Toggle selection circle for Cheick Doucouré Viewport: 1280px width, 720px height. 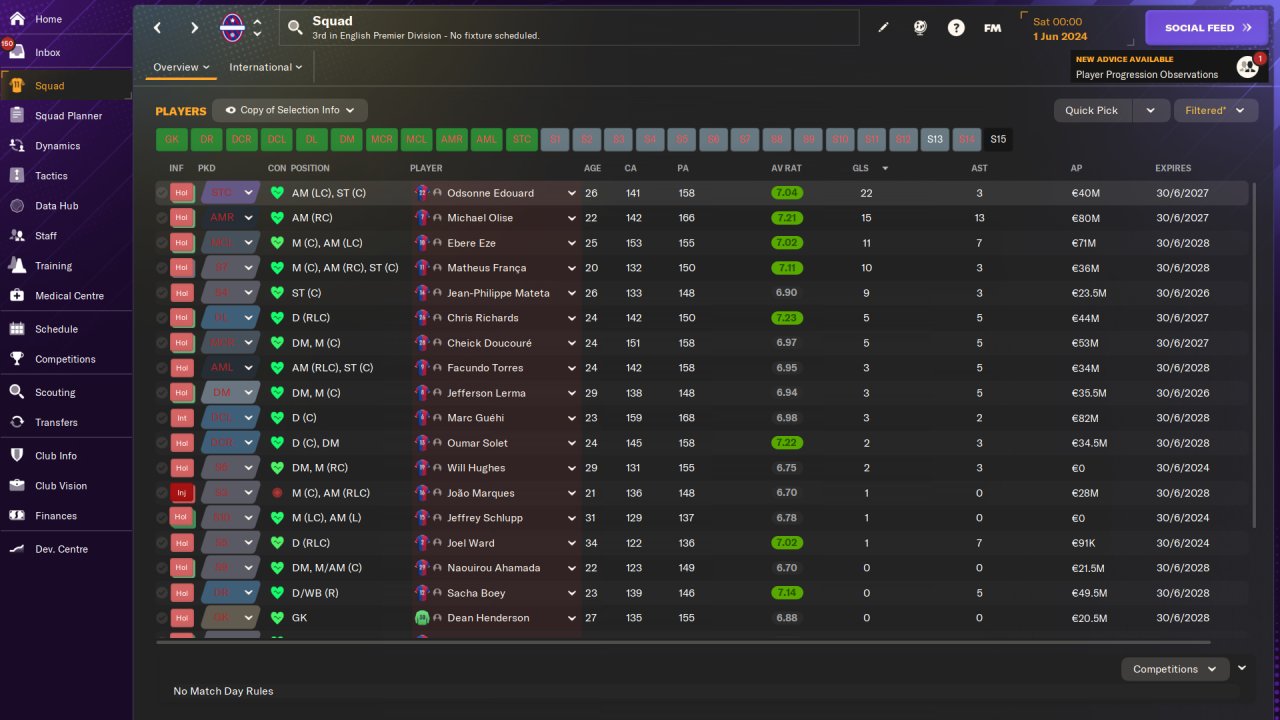pyautogui.click(x=162, y=343)
